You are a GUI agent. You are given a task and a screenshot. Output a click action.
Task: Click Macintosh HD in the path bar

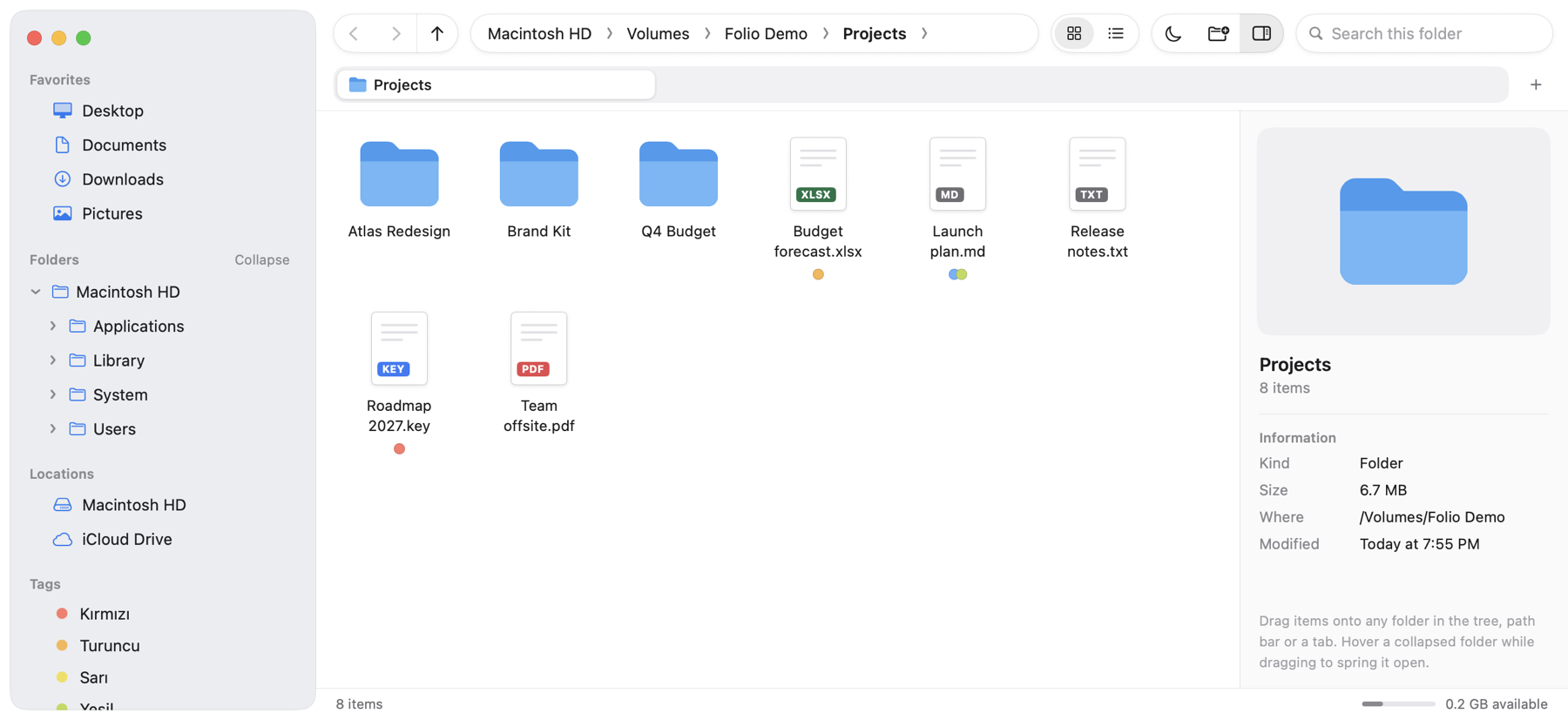[x=539, y=34]
